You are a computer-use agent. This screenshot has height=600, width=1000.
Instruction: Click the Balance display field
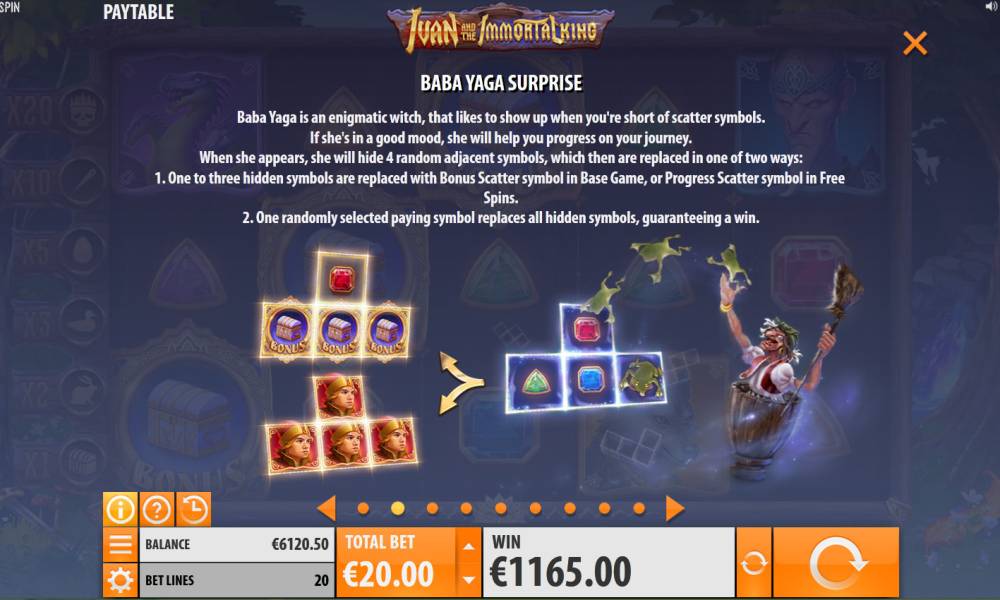(x=237, y=545)
